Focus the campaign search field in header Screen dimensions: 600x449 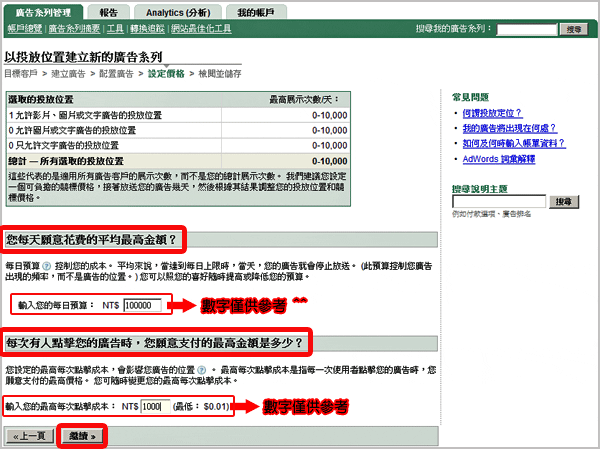tap(527, 29)
